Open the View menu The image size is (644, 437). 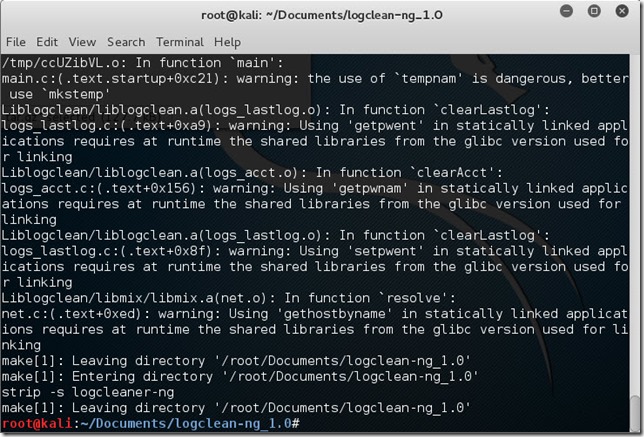82,42
